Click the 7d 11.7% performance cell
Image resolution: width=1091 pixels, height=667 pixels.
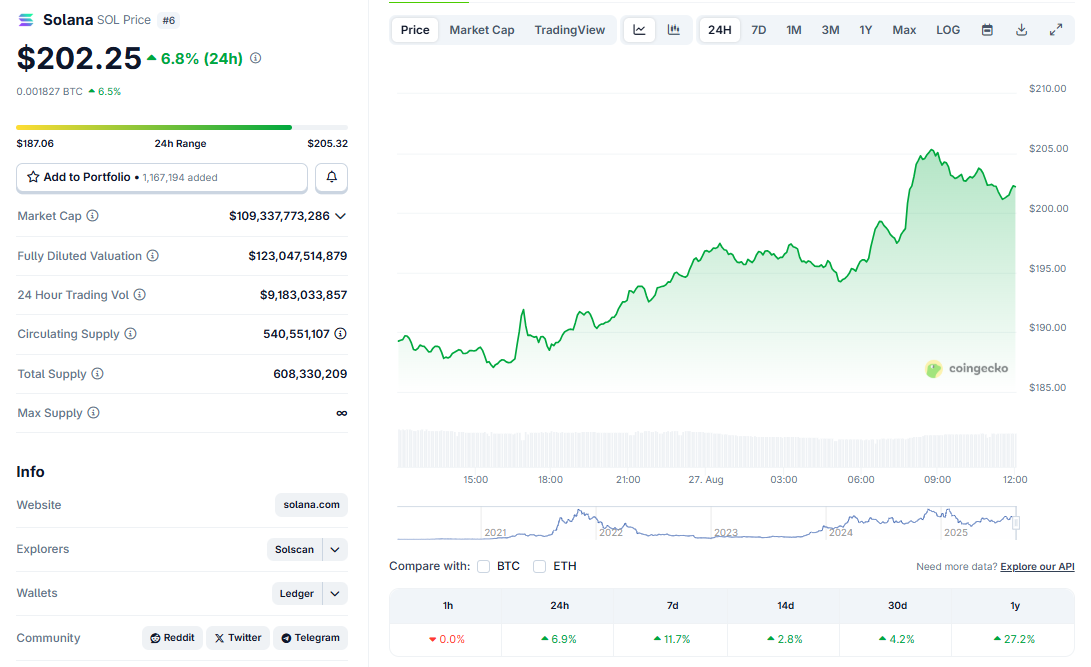(x=671, y=639)
